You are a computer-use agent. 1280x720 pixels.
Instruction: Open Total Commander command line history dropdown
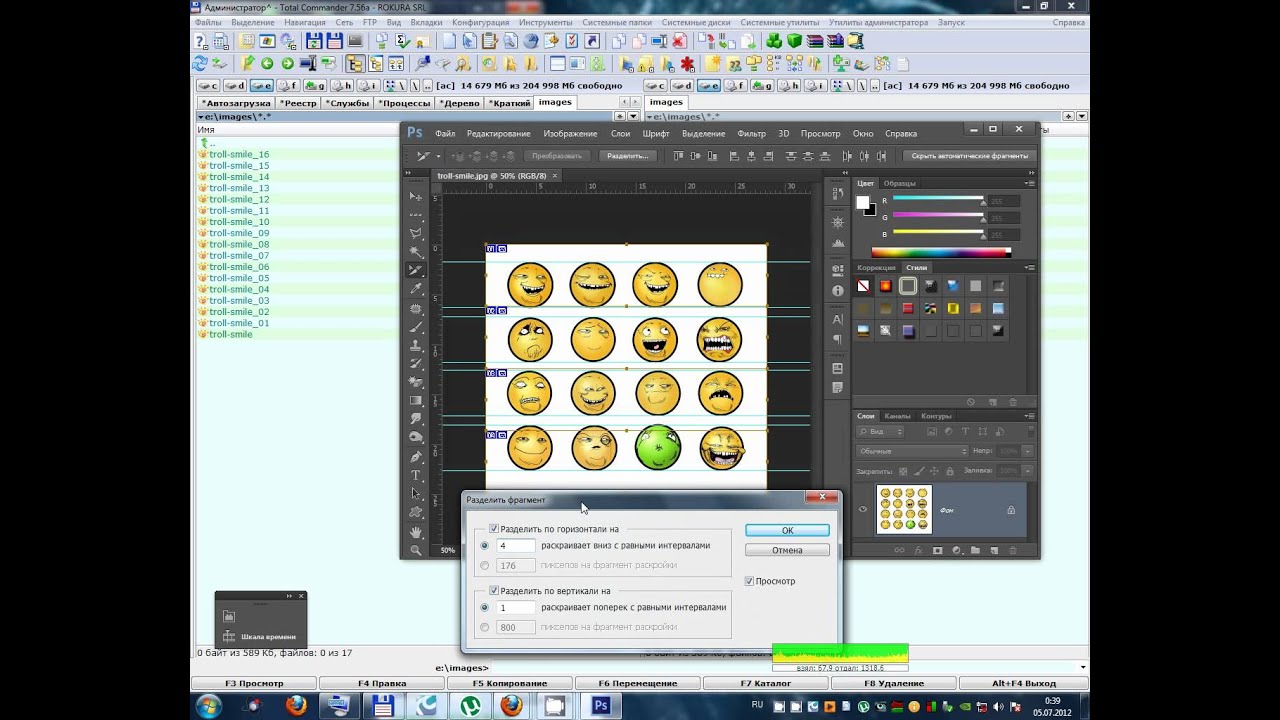click(1083, 667)
